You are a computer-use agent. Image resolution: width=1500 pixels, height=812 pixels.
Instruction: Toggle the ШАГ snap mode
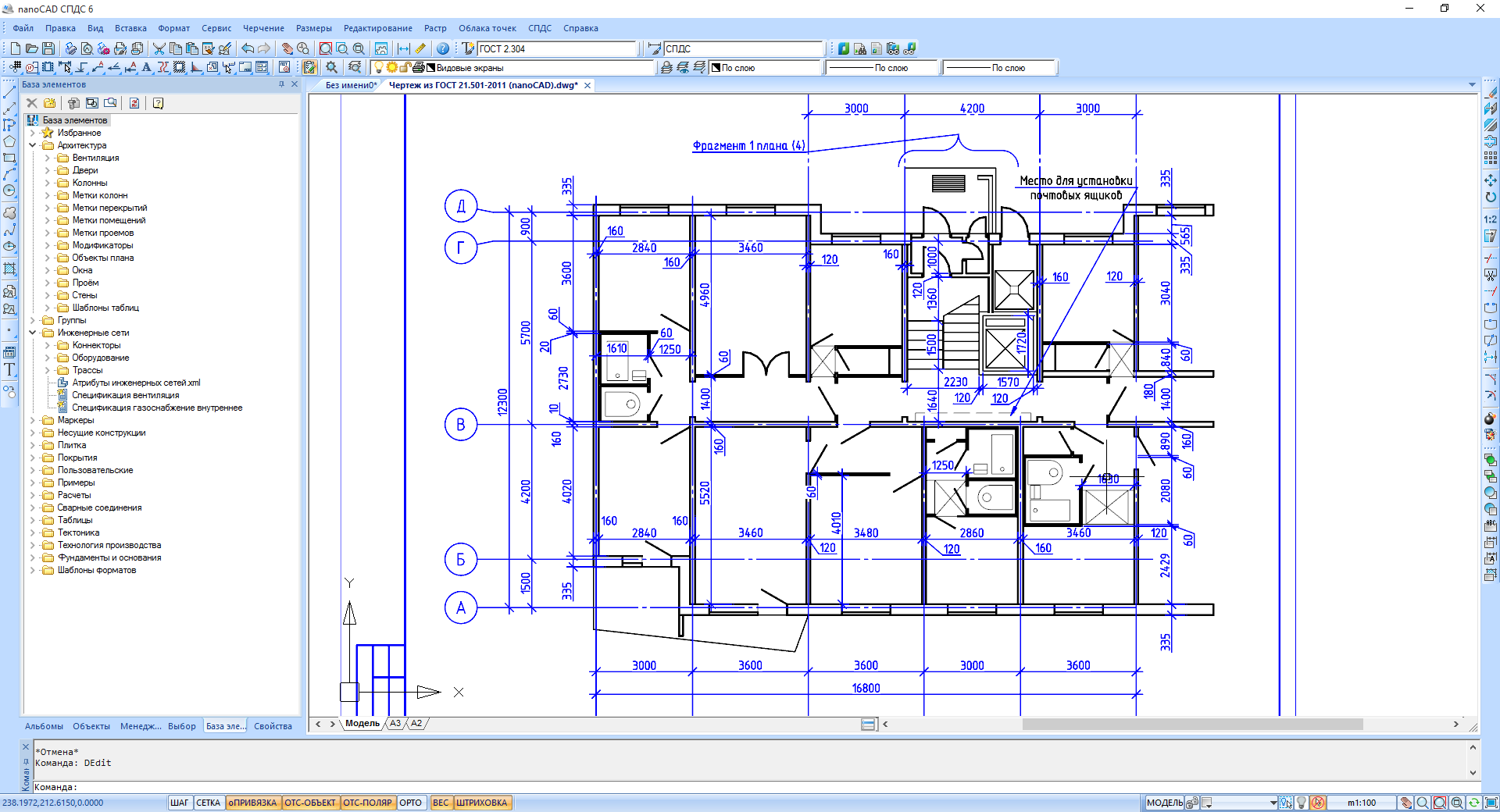(180, 803)
